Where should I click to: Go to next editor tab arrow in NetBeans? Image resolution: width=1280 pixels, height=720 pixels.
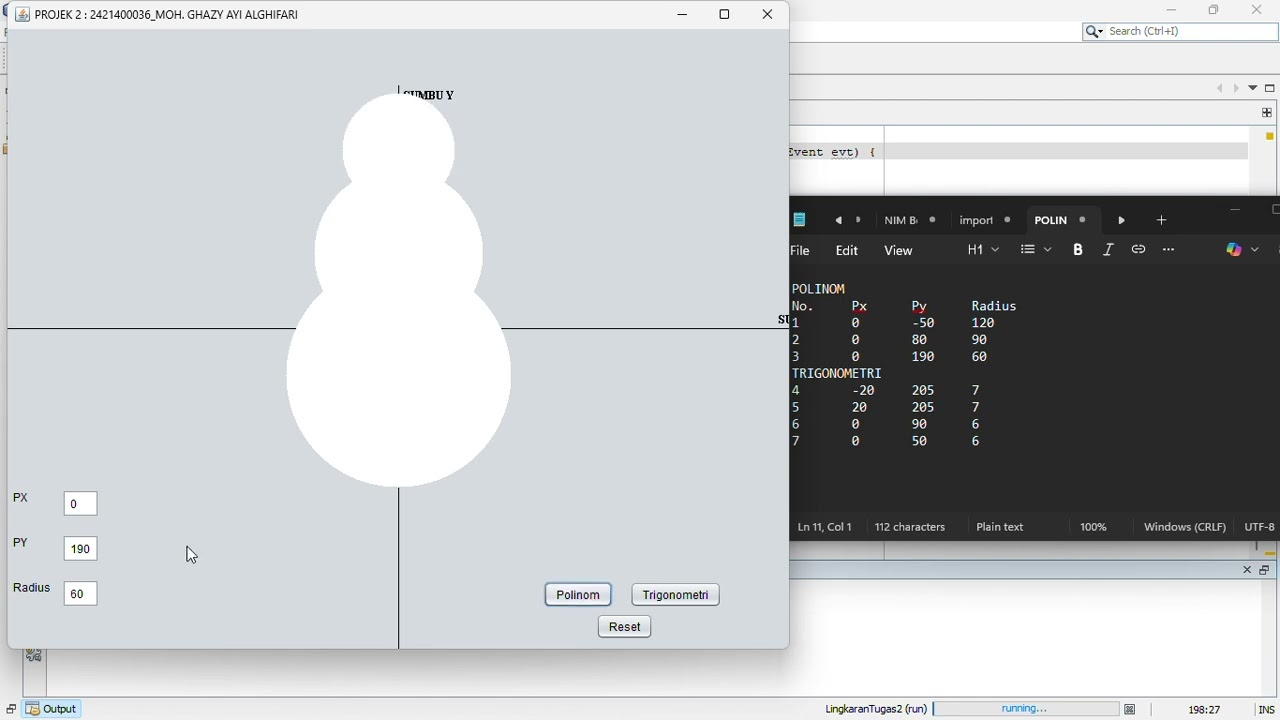click(1236, 88)
